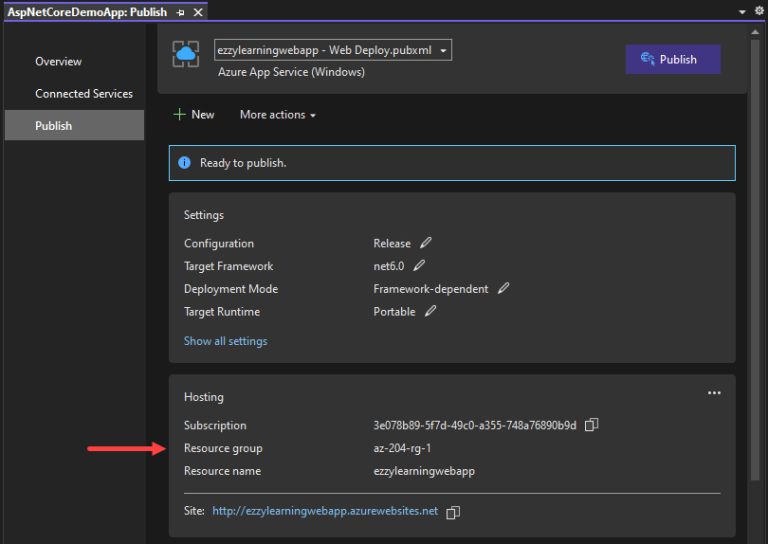
Task: Click pencil icon next to net6.0
Action: pyautogui.click(x=419, y=266)
